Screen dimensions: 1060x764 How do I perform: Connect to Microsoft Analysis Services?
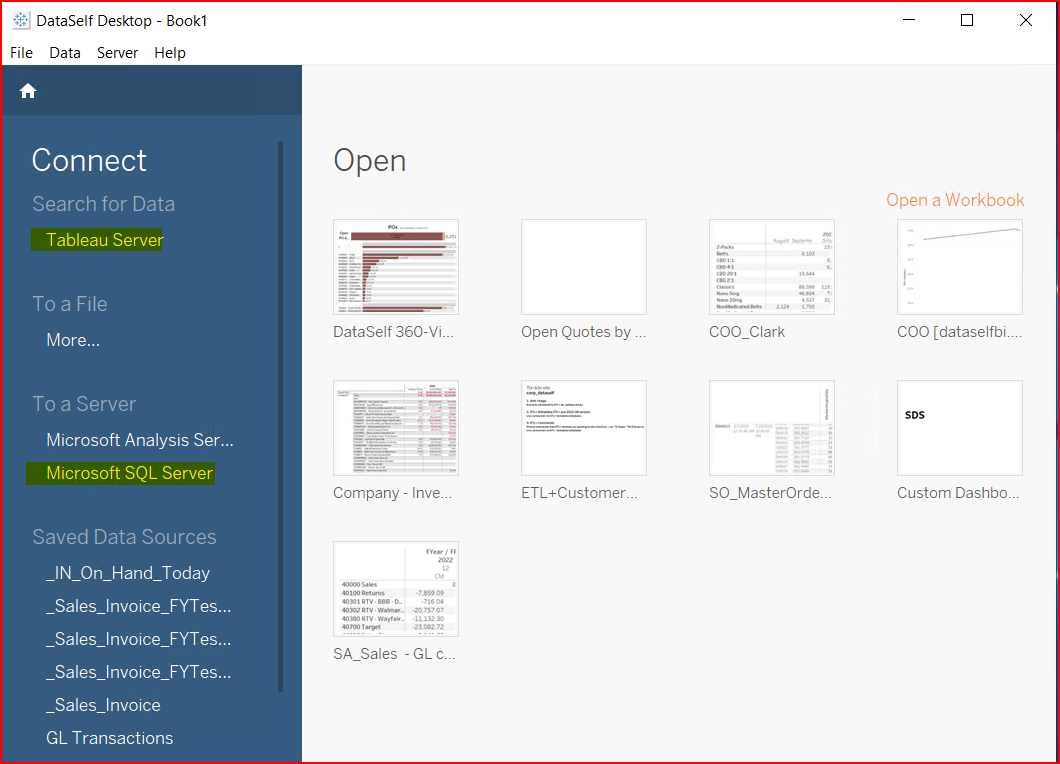tap(139, 440)
